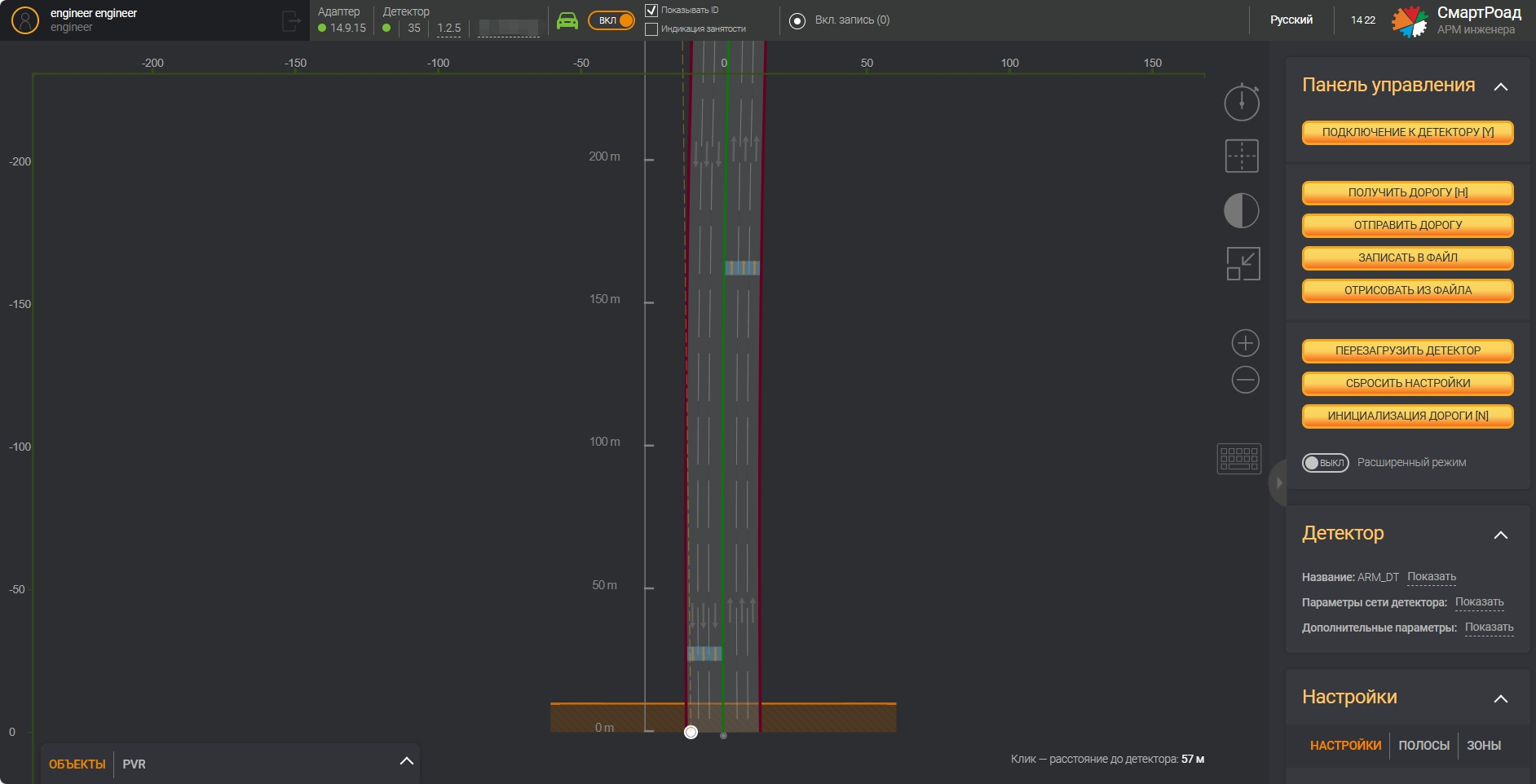The image size is (1536, 784).
Task: Click the compass orientation icon
Action: 1241,103
